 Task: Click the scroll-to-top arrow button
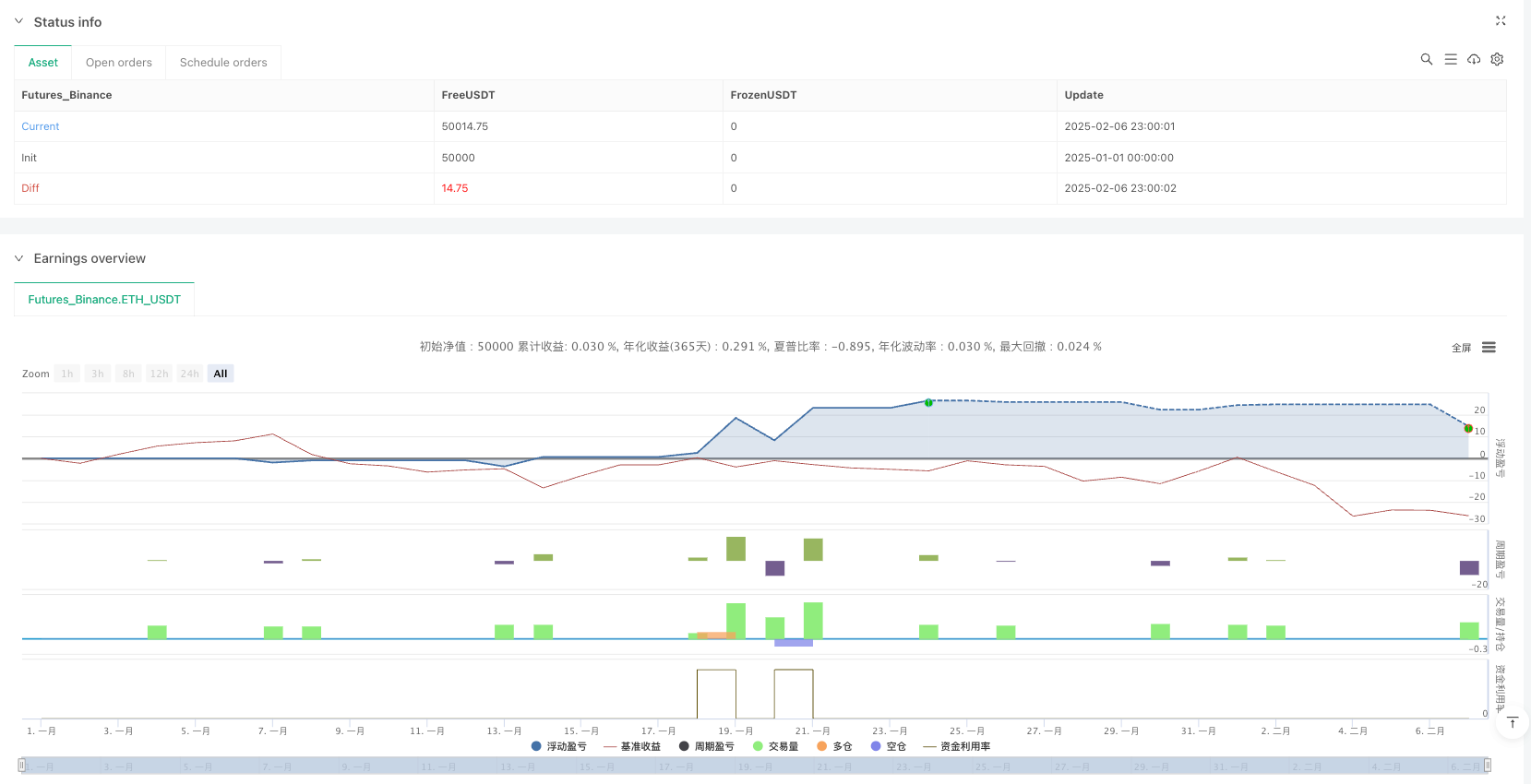(1513, 723)
